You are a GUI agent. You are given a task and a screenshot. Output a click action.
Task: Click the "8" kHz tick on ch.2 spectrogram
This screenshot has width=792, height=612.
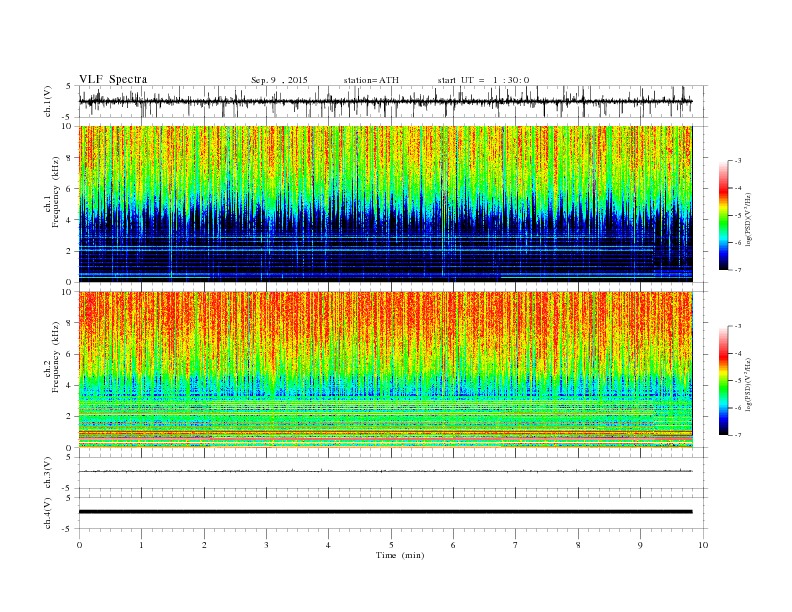(70, 323)
